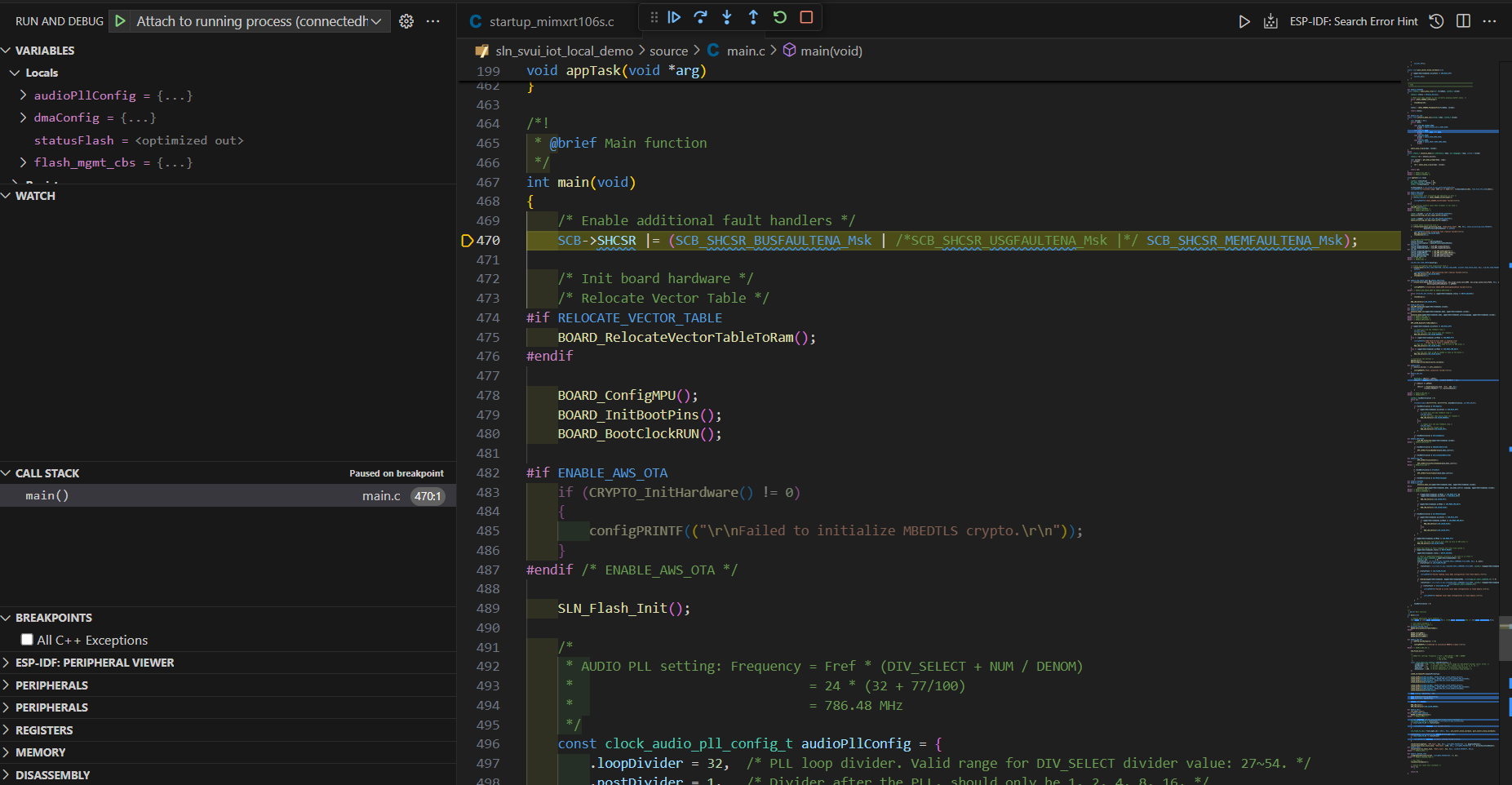Image resolution: width=1512 pixels, height=785 pixels.
Task: Click the source breadcrumb folder
Action: pos(668,51)
